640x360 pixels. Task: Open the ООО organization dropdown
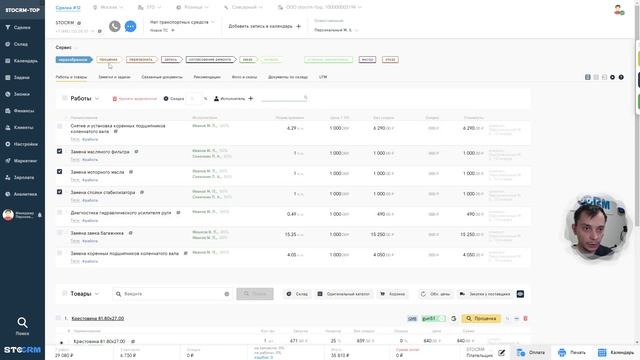pyautogui.click(x=320, y=7)
